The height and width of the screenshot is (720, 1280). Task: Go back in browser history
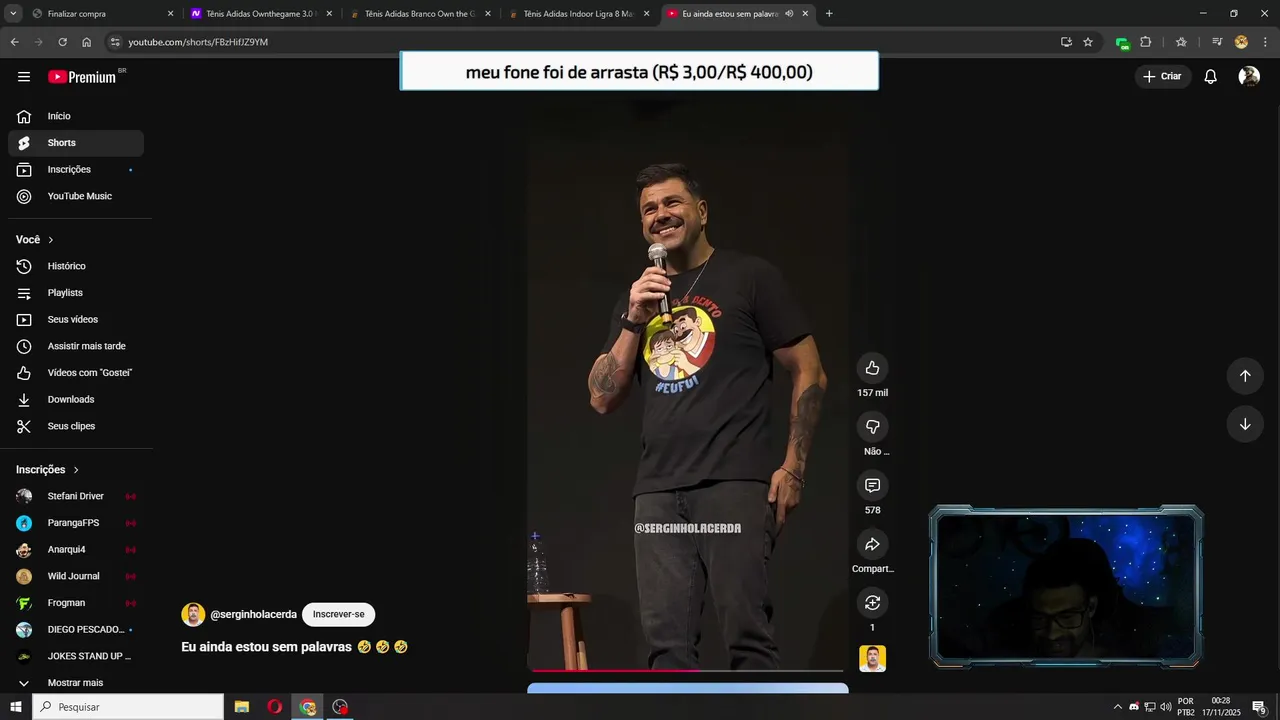click(14, 42)
